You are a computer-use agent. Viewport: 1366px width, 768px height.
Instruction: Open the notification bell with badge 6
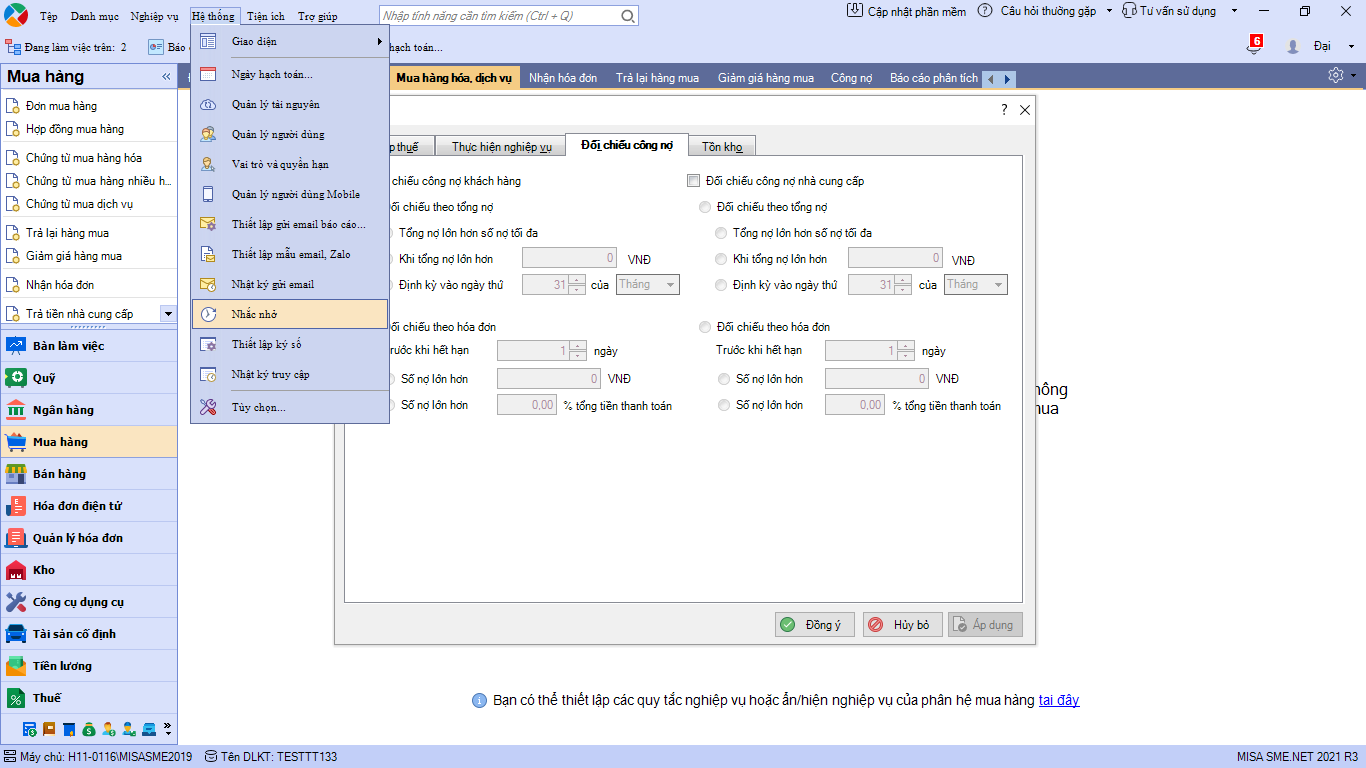coord(1254,46)
